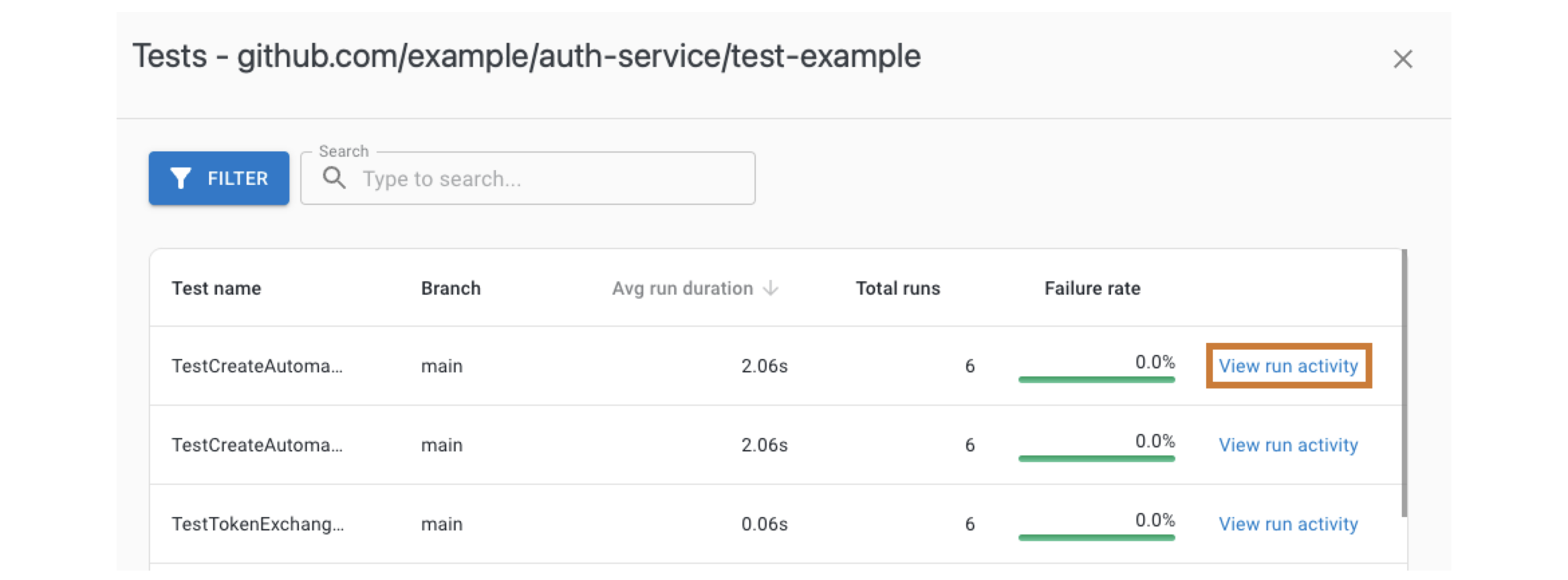
Task: Close the Tests dialog with the X icon
Action: (1402, 59)
